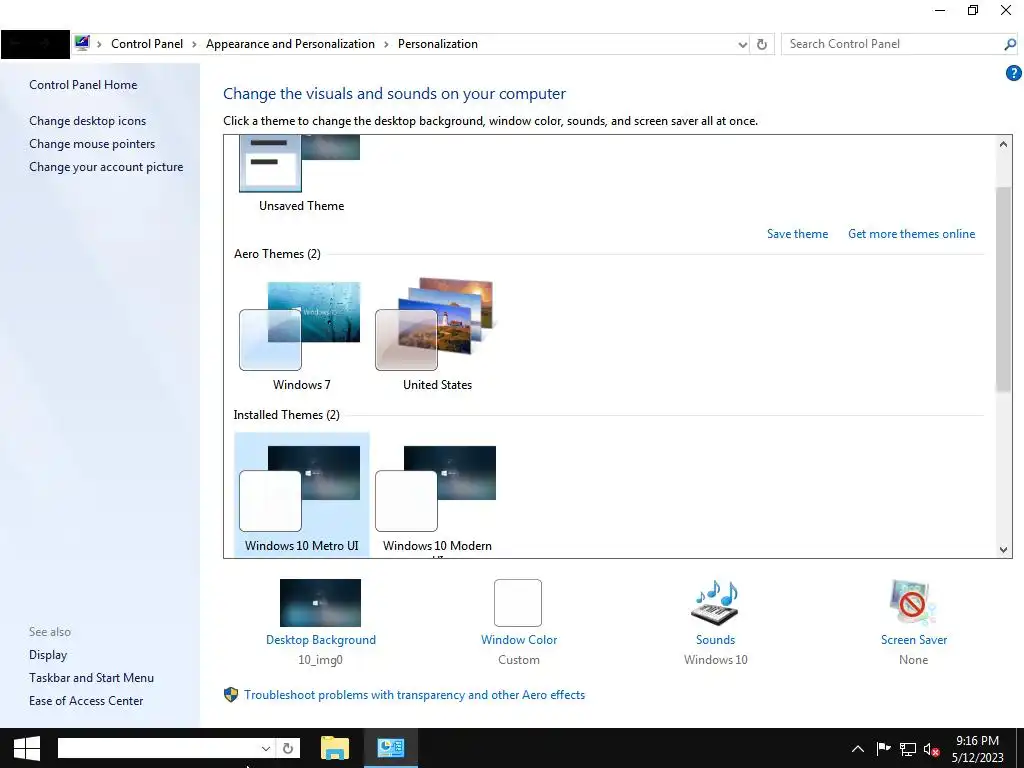Open Change your account picture link
Viewport: 1024px width, 768px height.
coord(106,167)
